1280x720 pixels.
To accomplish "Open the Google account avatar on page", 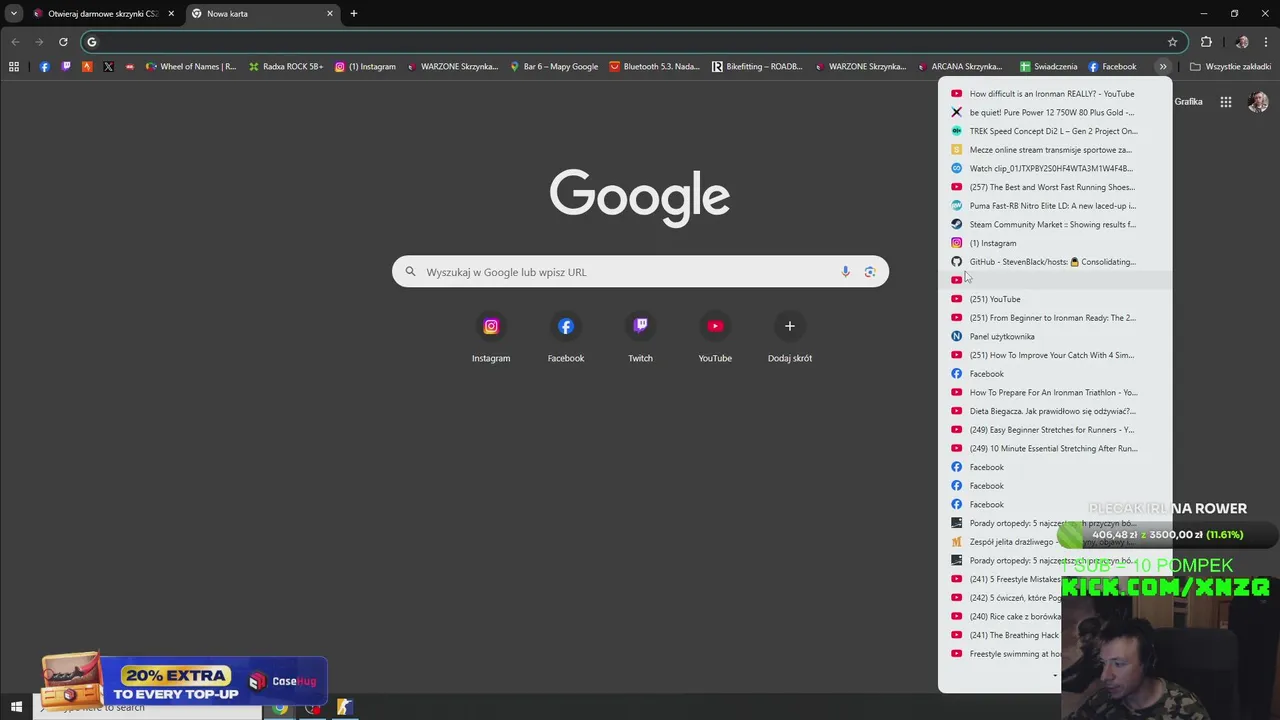I will pos(1258,102).
